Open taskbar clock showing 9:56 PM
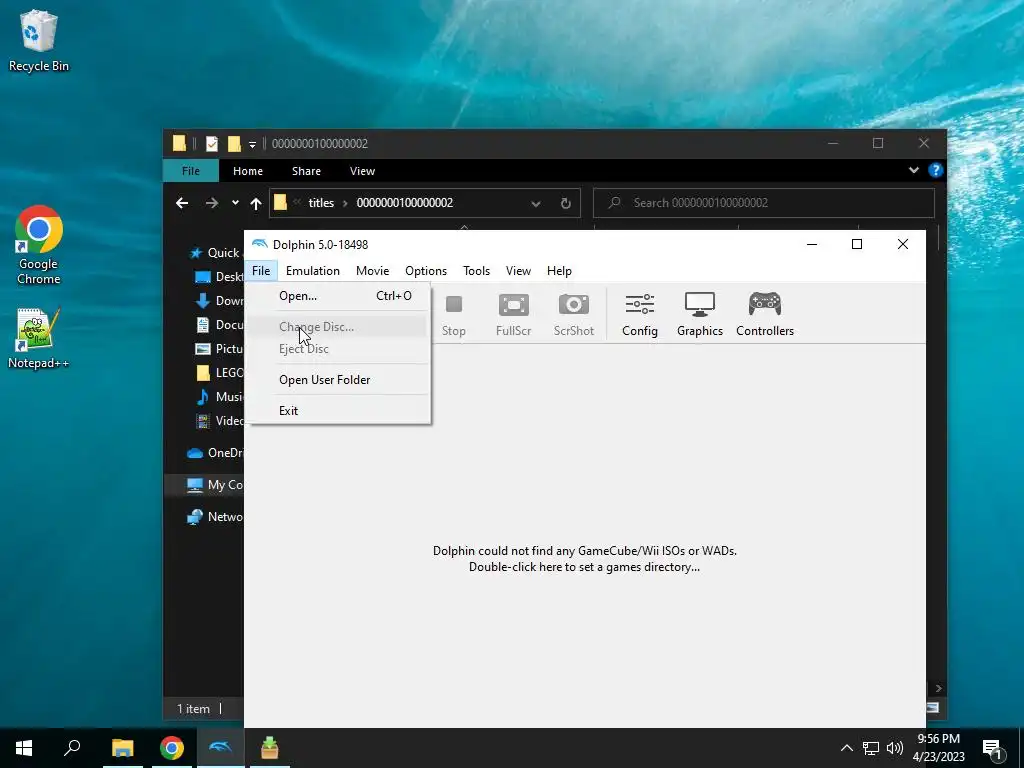This screenshot has width=1024, height=768. pos(938,748)
